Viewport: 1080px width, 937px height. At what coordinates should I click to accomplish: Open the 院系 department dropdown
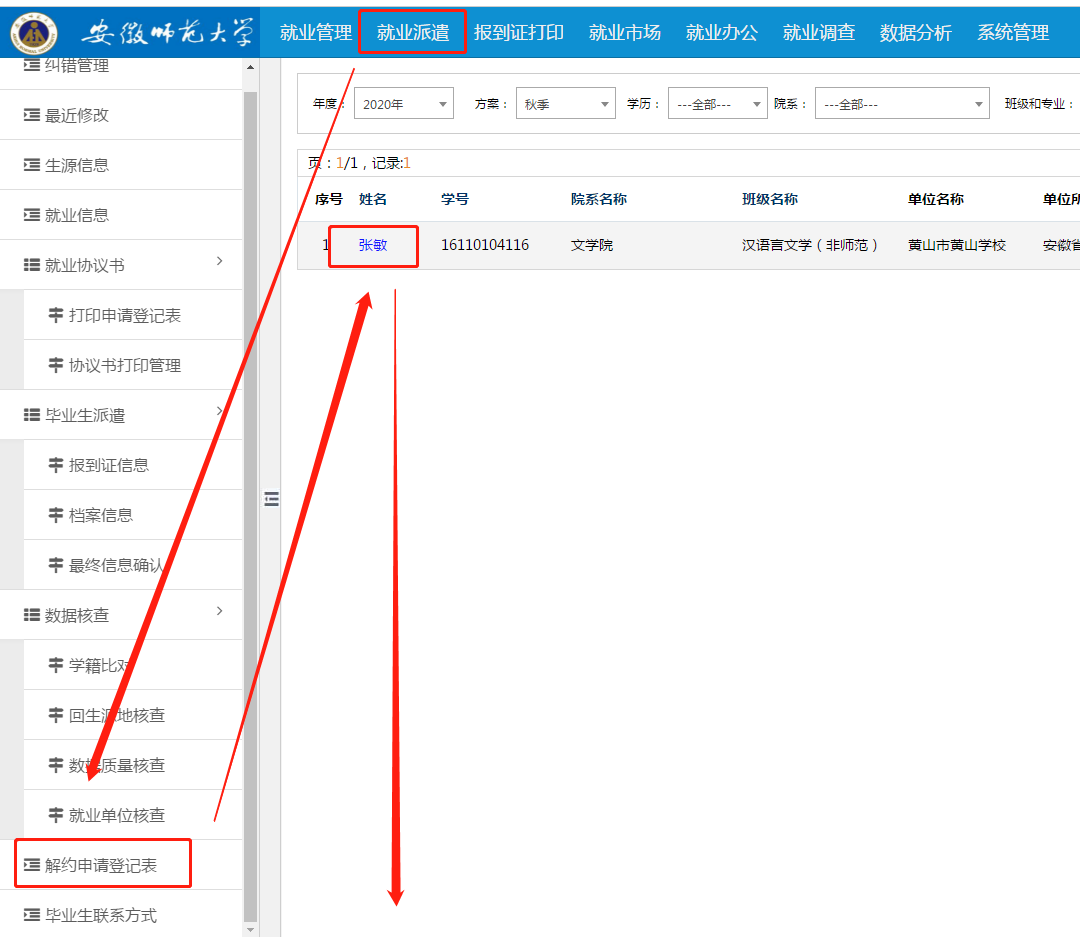coord(901,104)
